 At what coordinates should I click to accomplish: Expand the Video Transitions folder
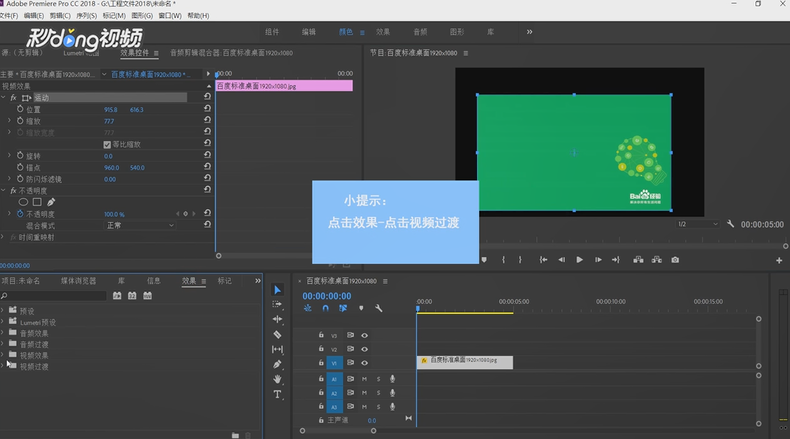pos(3,366)
